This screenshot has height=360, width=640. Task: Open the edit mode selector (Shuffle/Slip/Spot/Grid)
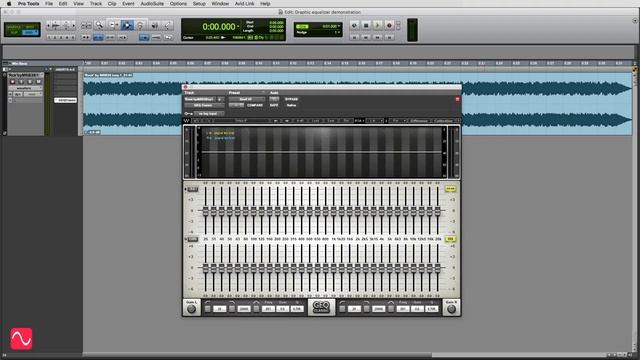pyautogui.click(x=22, y=29)
